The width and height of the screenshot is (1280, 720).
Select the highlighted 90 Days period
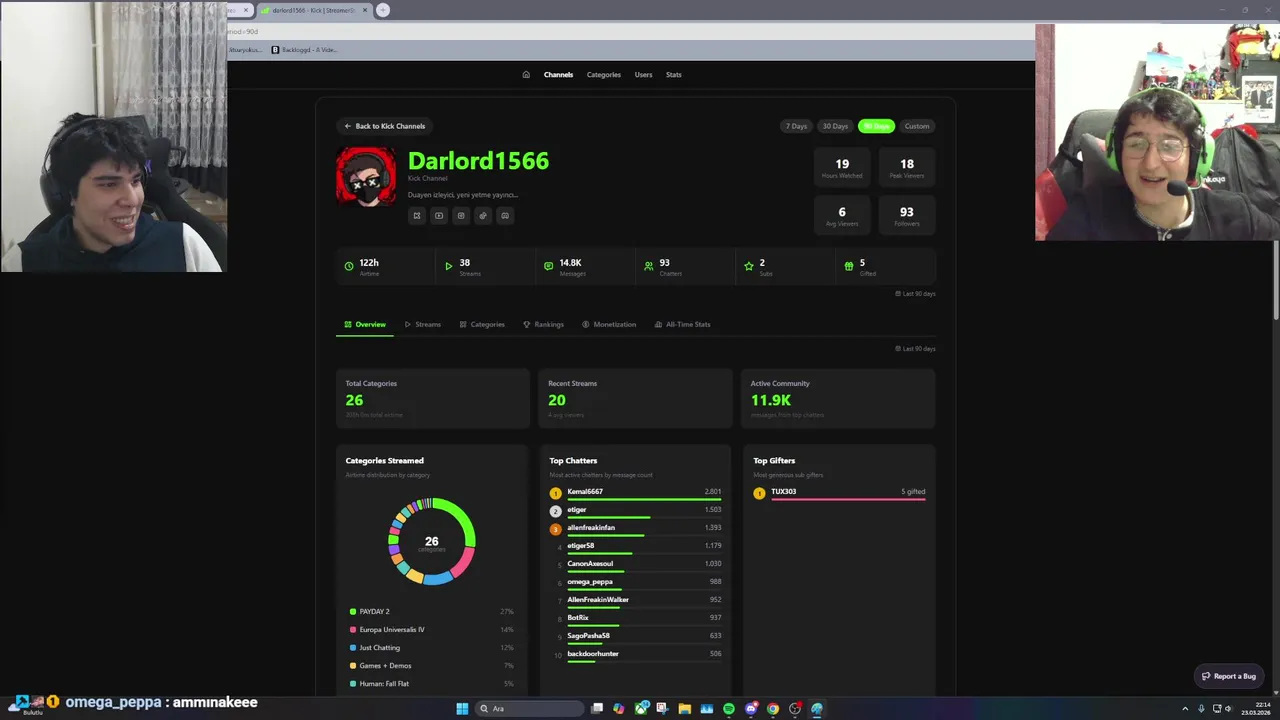point(876,126)
